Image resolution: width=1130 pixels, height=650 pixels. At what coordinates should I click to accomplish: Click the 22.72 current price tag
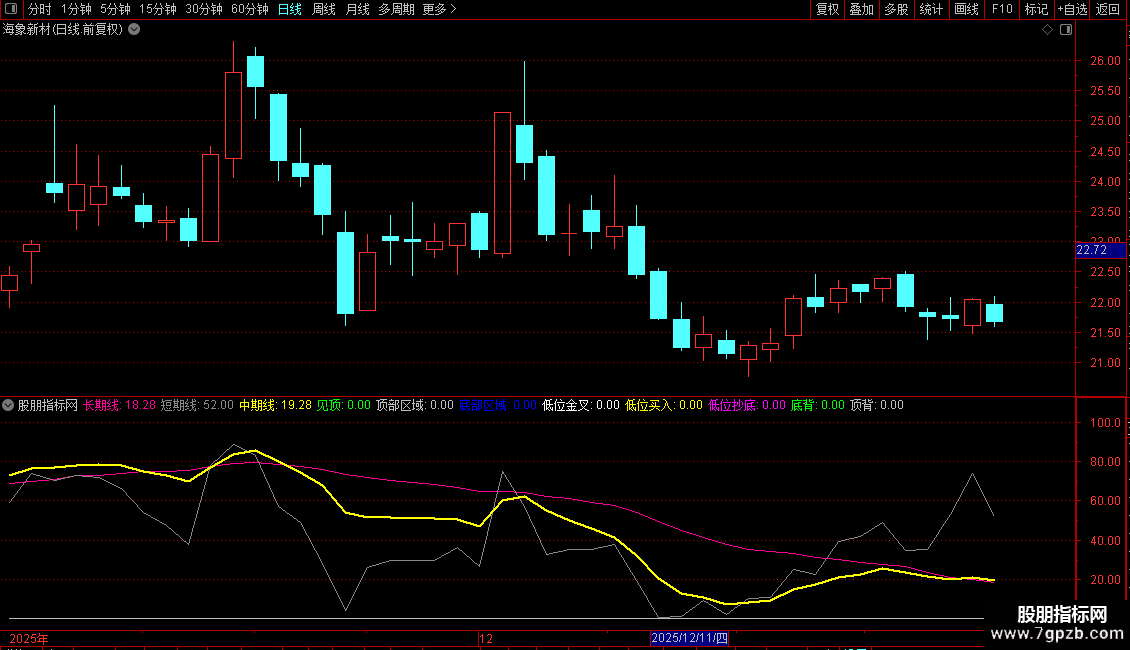pyautogui.click(x=1100, y=250)
